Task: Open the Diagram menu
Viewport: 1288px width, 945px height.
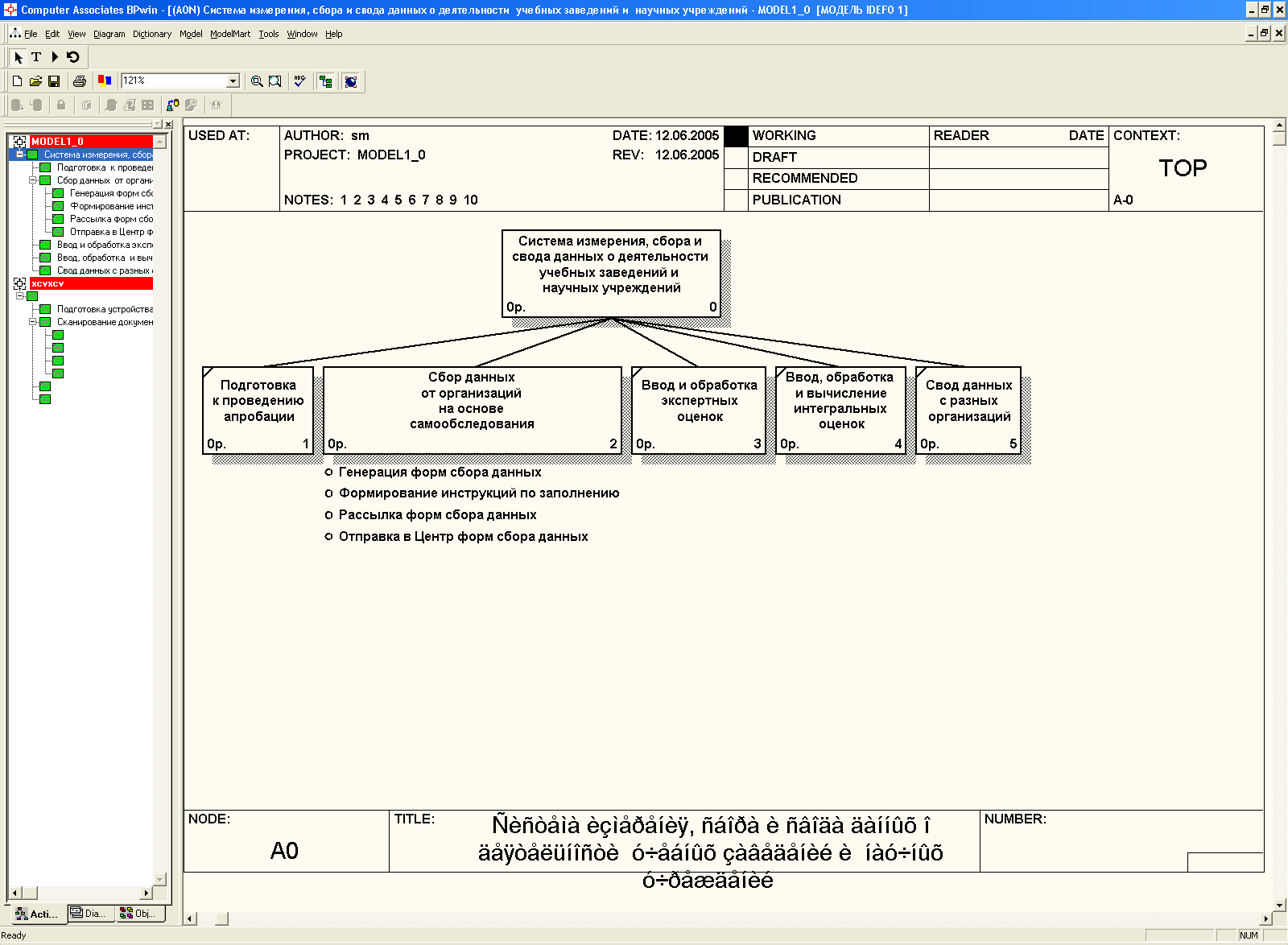Action: coord(109,34)
